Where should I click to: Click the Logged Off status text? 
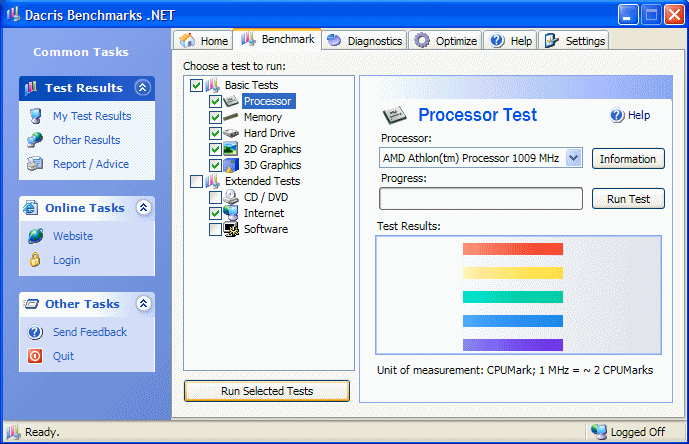638,432
